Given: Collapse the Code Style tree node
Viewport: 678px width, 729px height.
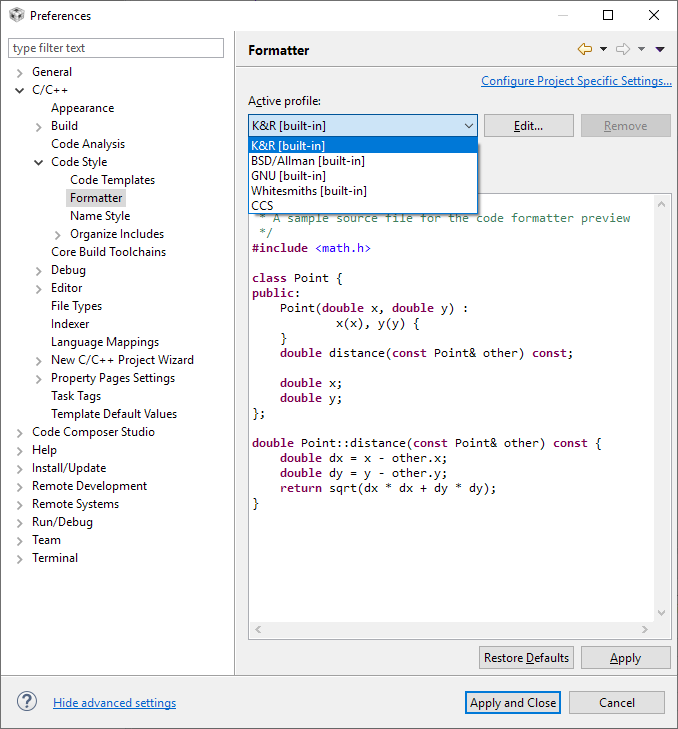Looking at the screenshot, I should pyautogui.click(x=39, y=163).
